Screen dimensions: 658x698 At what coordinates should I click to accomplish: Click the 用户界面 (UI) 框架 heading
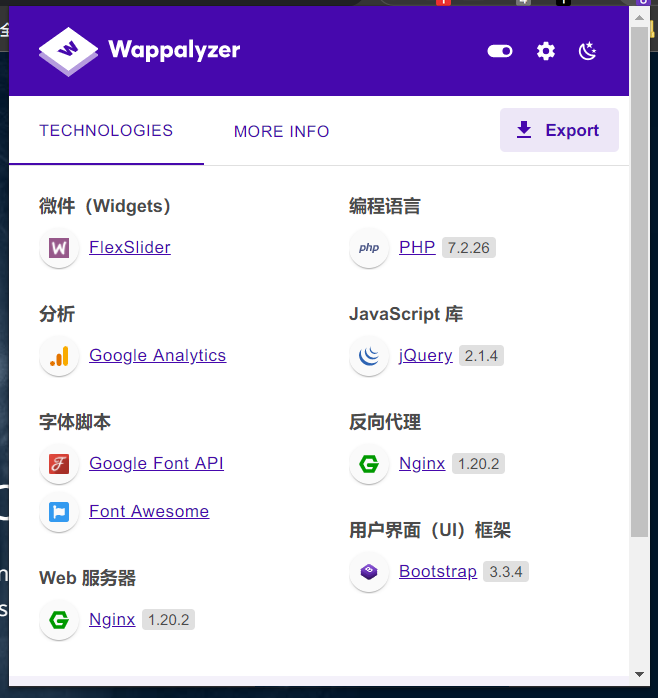click(x=430, y=531)
